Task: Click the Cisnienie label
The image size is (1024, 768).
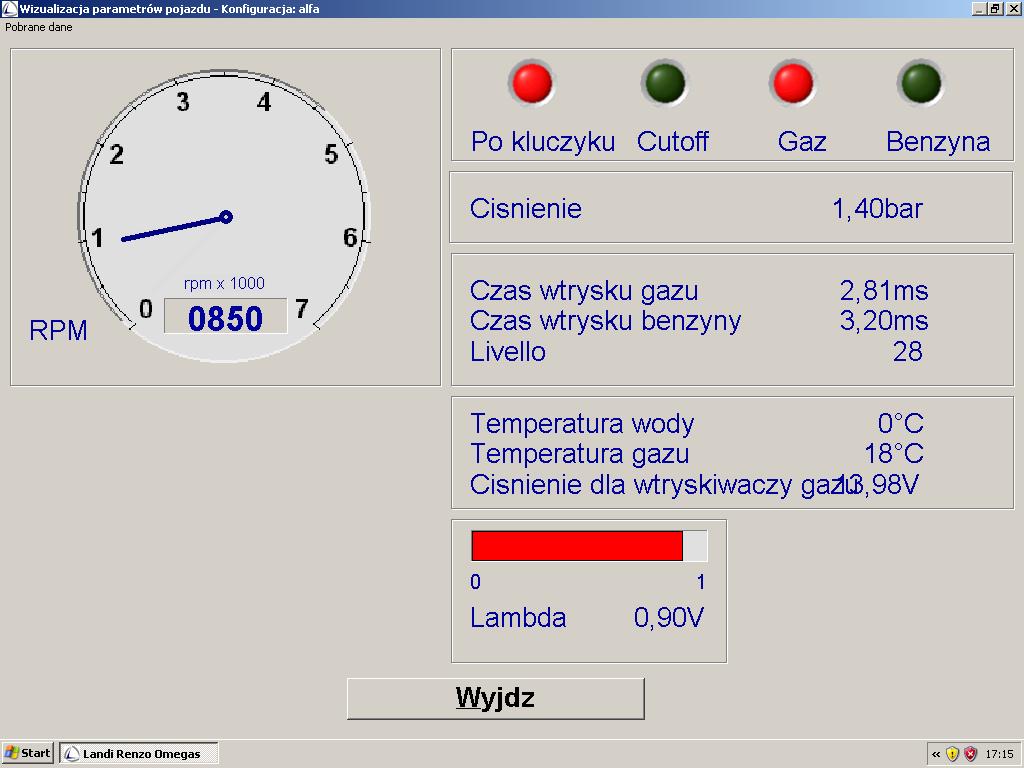Action: [526, 208]
